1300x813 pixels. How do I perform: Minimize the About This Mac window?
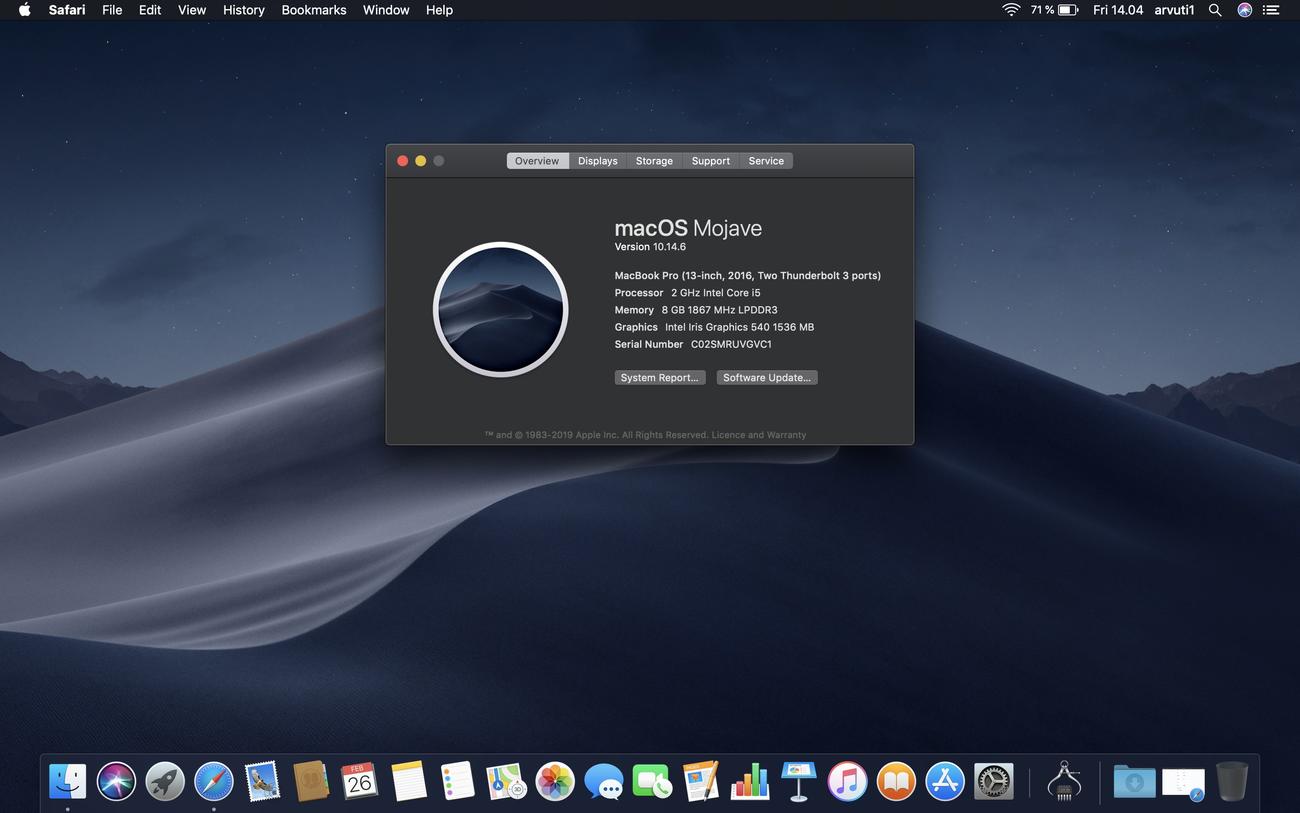[421, 161]
